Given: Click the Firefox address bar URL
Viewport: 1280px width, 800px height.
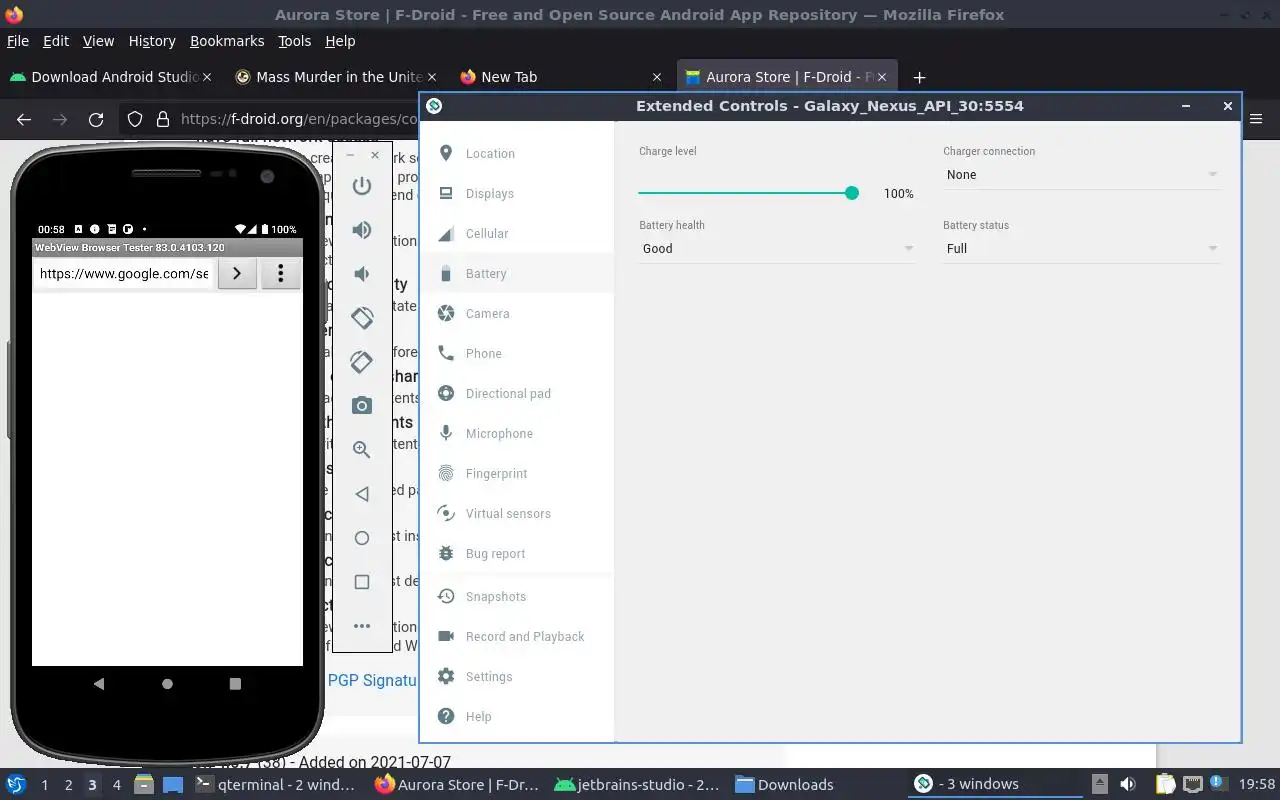Looking at the screenshot, I should pyautogui.click(x=299, y=120).
